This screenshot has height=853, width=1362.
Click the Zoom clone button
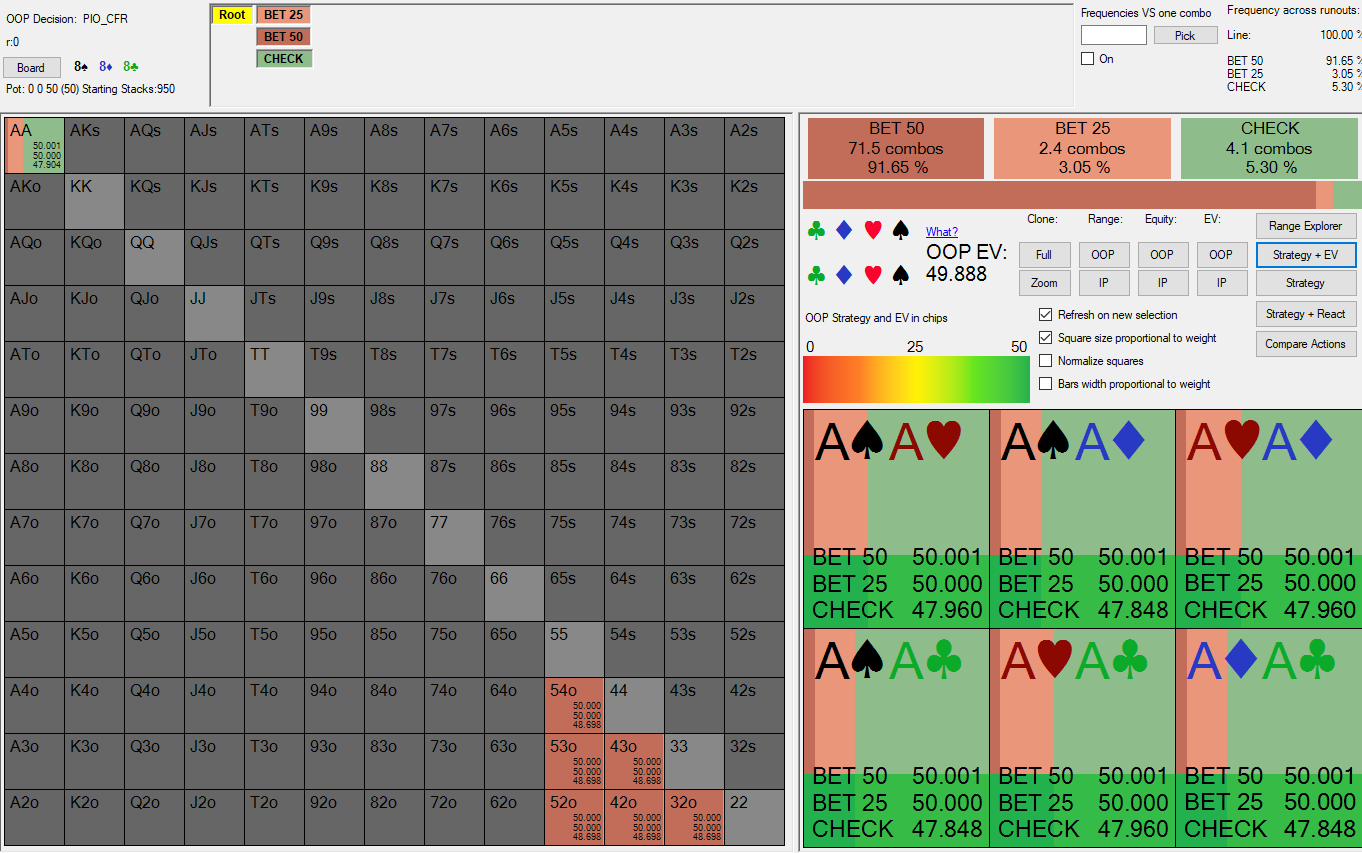tap(1044, 283)
